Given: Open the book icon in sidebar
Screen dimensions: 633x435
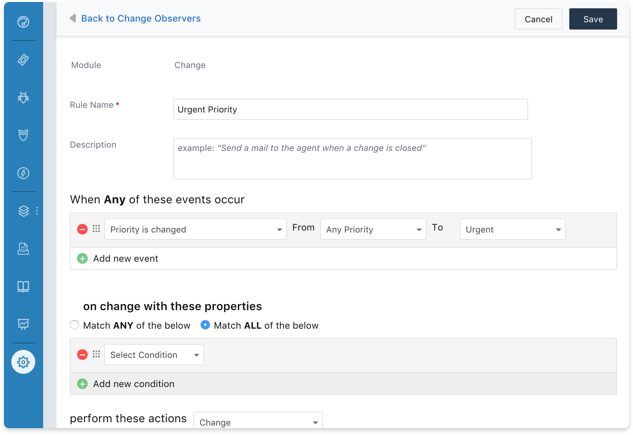Looking at the screenshot, I should point(23,287).
